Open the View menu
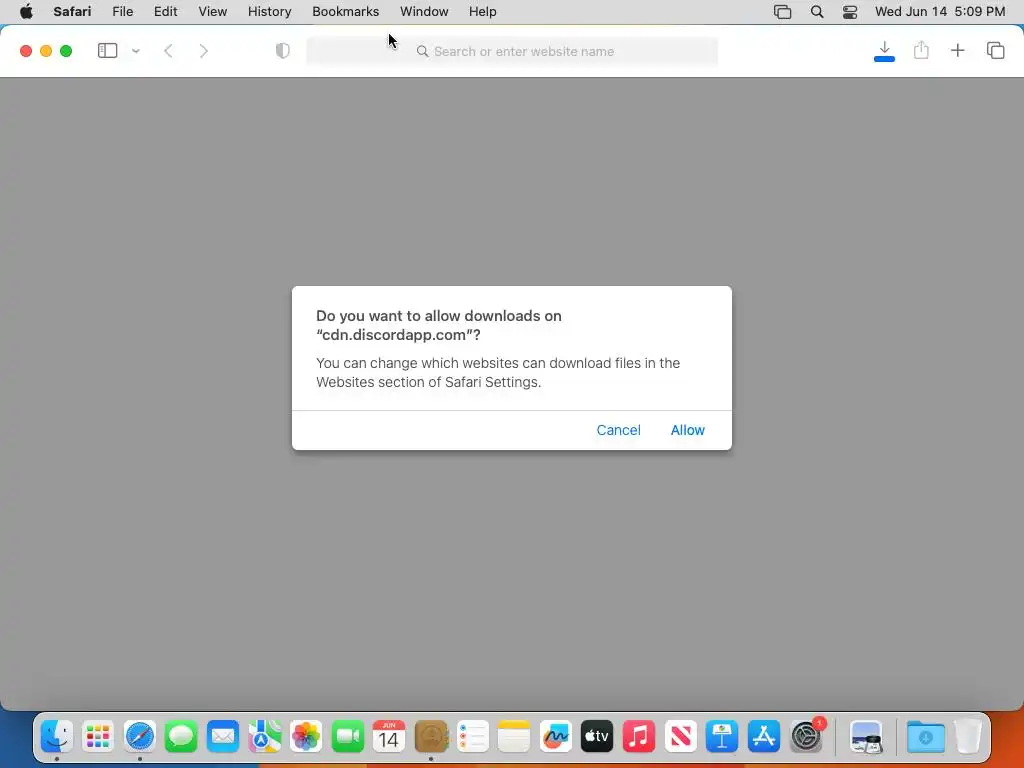Screen dimensions: 1024x768 coord(212,12)
